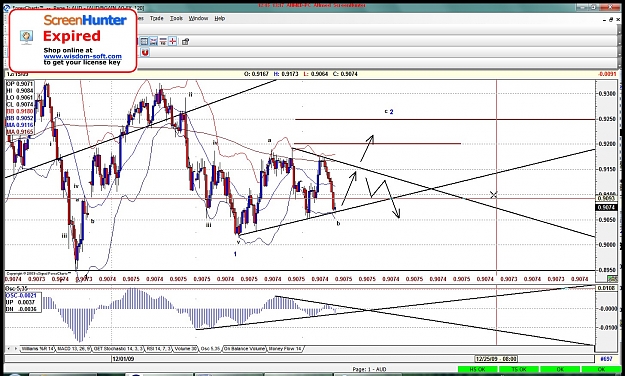625x376 pixels.
Task: Switch to the Williams %R 14 tab
Action: pos(37,348)
